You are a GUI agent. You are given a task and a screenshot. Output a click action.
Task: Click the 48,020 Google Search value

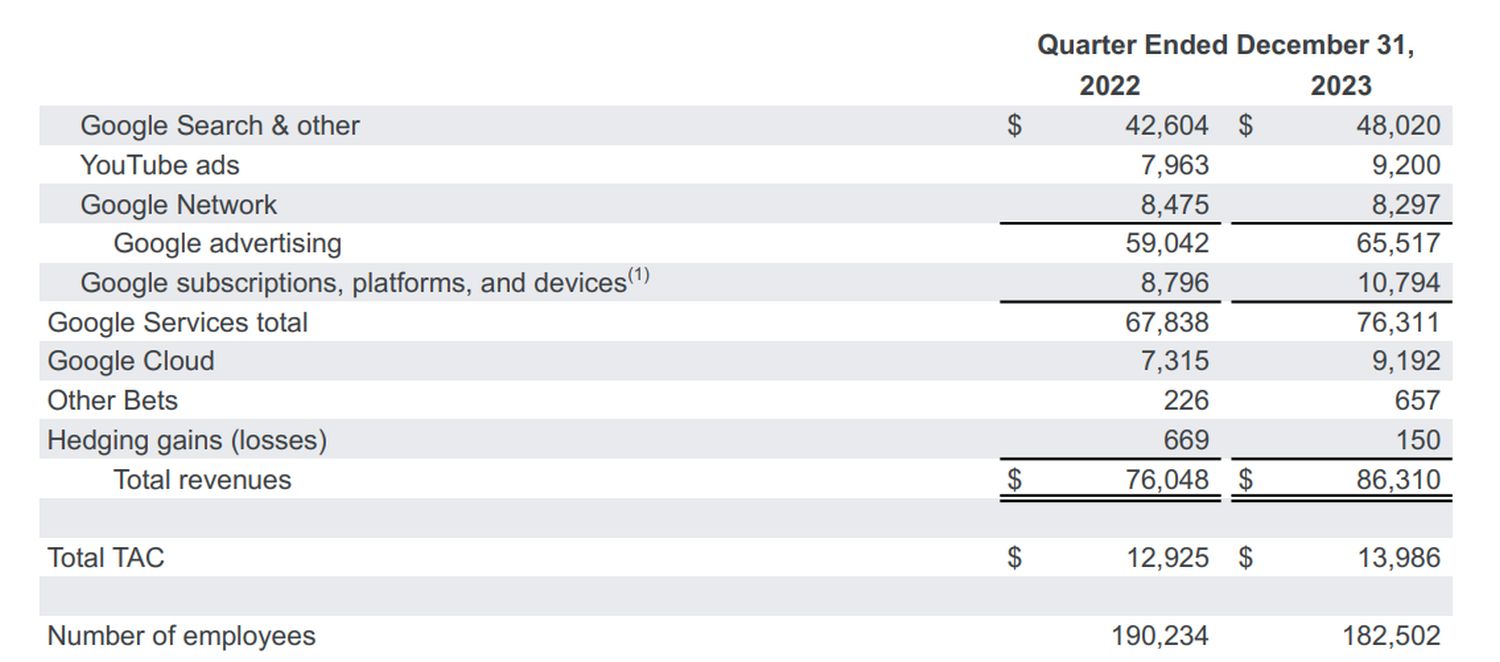[x=1398, y=126]
